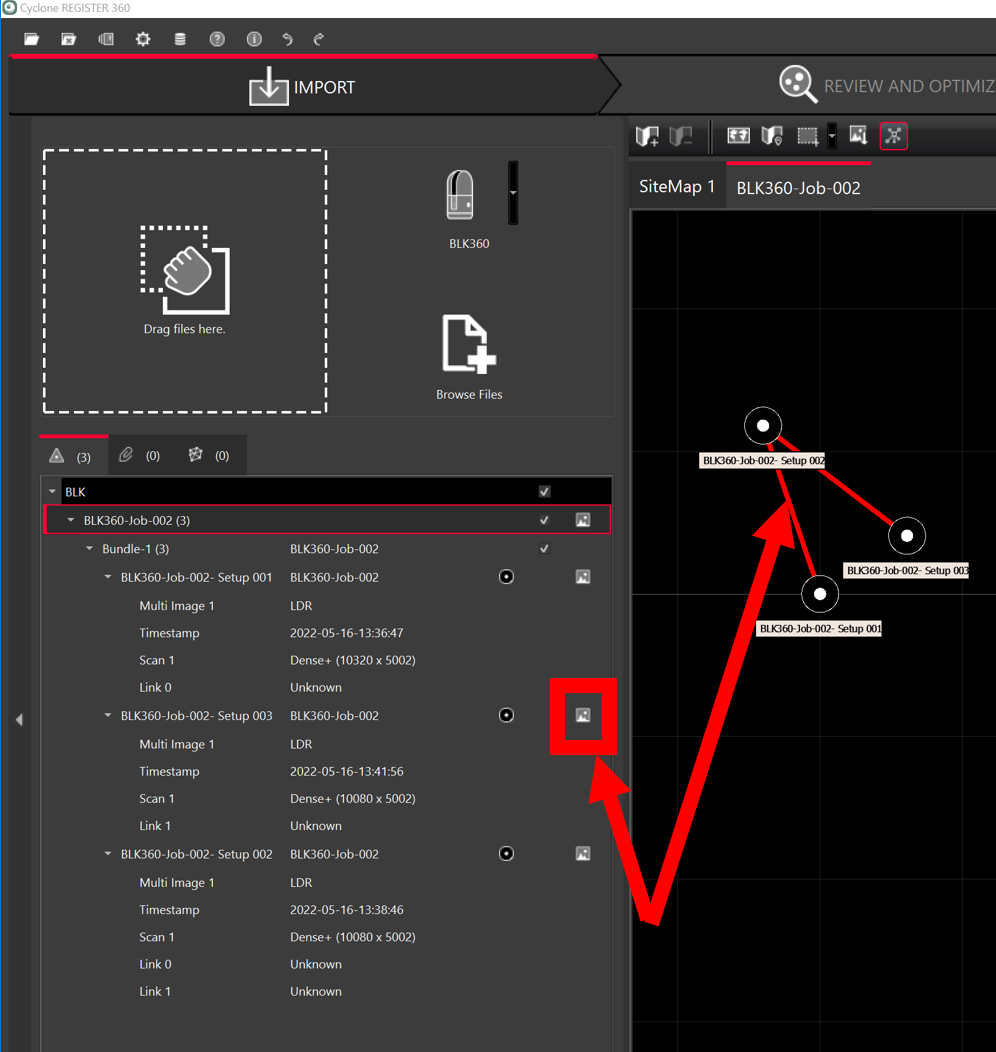996x1052 pixels.
Task: Click the undo arrow in top toolbar
Action: pyautogui.click(x=288, y=39)
